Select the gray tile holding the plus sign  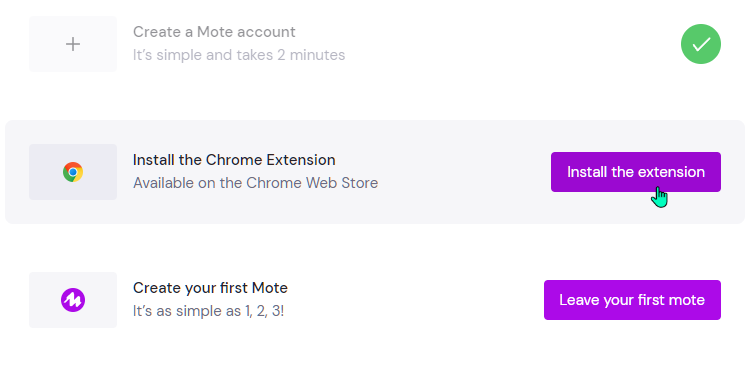click(x=73, y=44)
